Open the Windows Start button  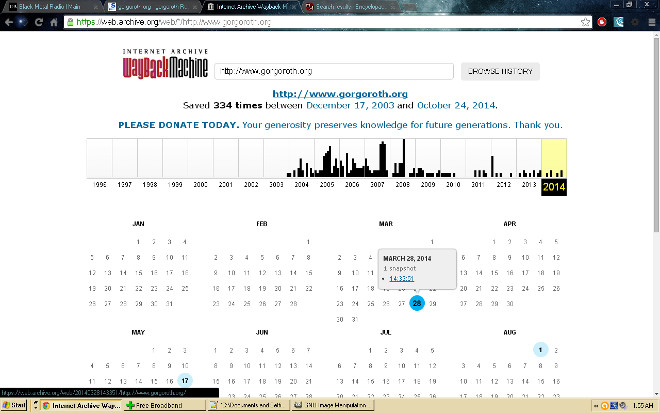click(14, 405)
